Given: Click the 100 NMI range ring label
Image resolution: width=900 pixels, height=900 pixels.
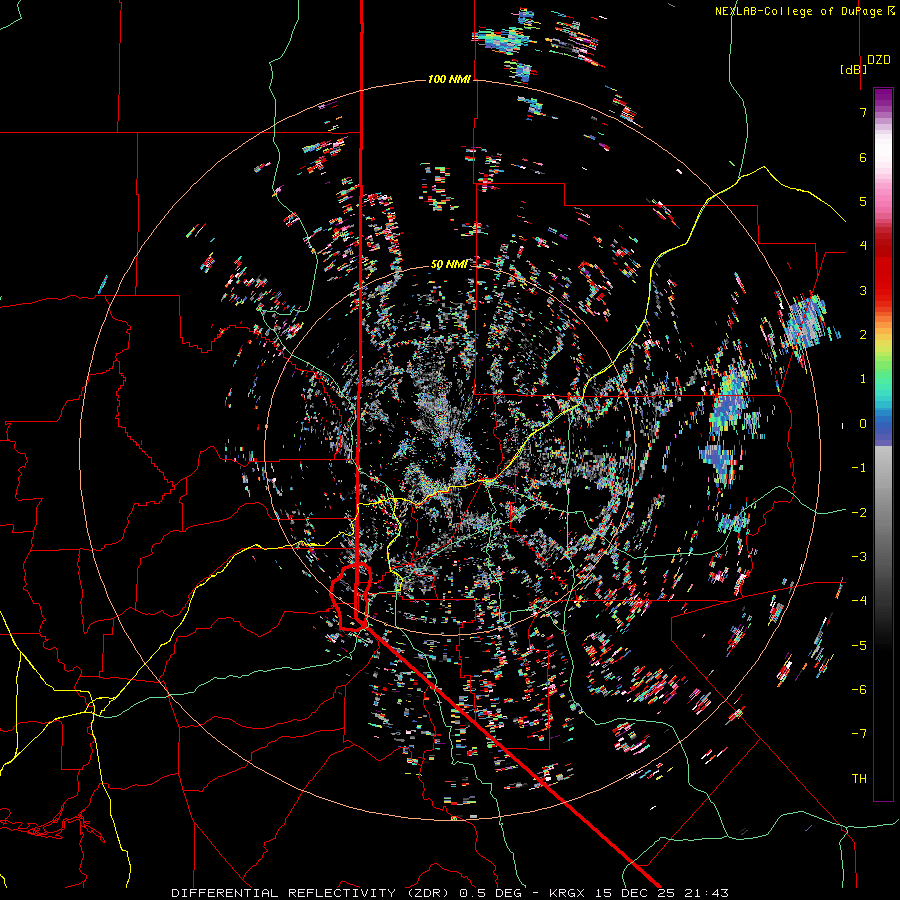Looking at the screenshot, I should [x=449, y=79].
